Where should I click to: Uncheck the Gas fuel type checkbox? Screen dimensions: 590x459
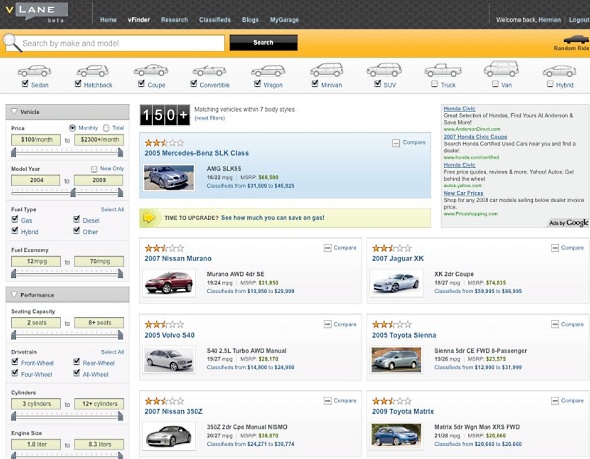pyautogui.click(x=15, y=219)
